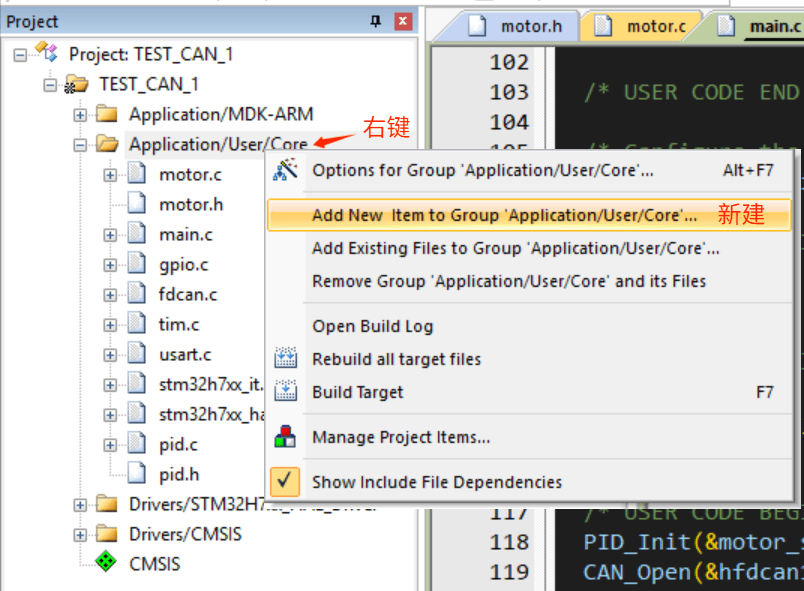Viewport: 804px width, 591px height.
Task: Select pid.h in the project tree
Action: pyautogui.click(x=178, y=474)
